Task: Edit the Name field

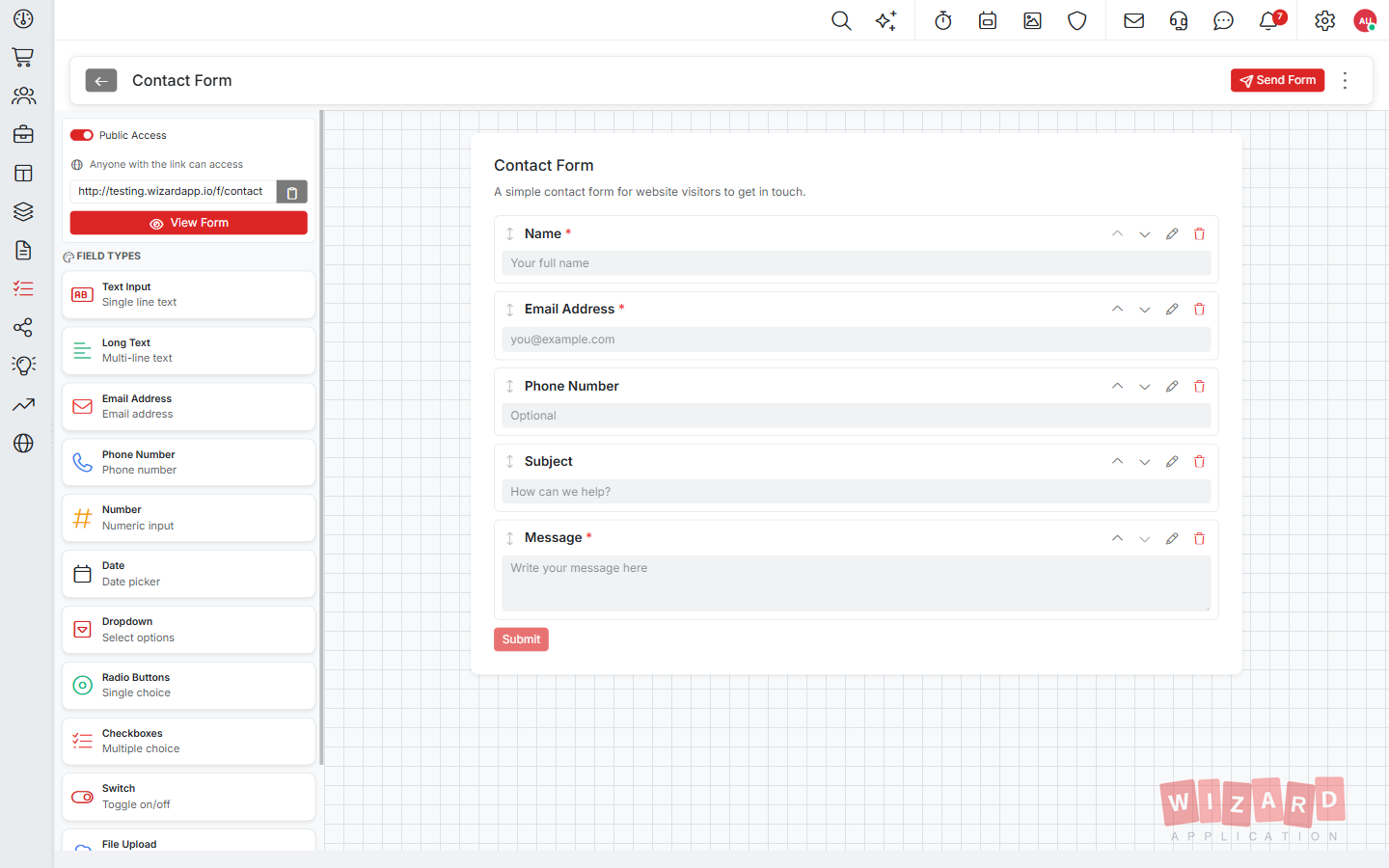Action: [1172, 233]
